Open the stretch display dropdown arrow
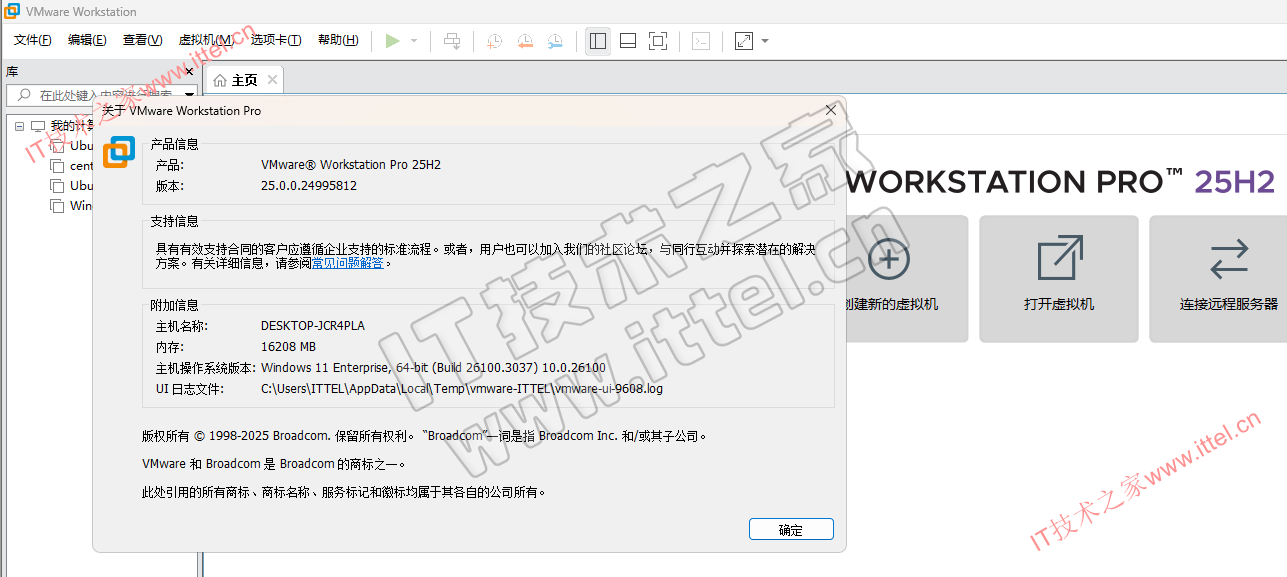 pos(765,41)
